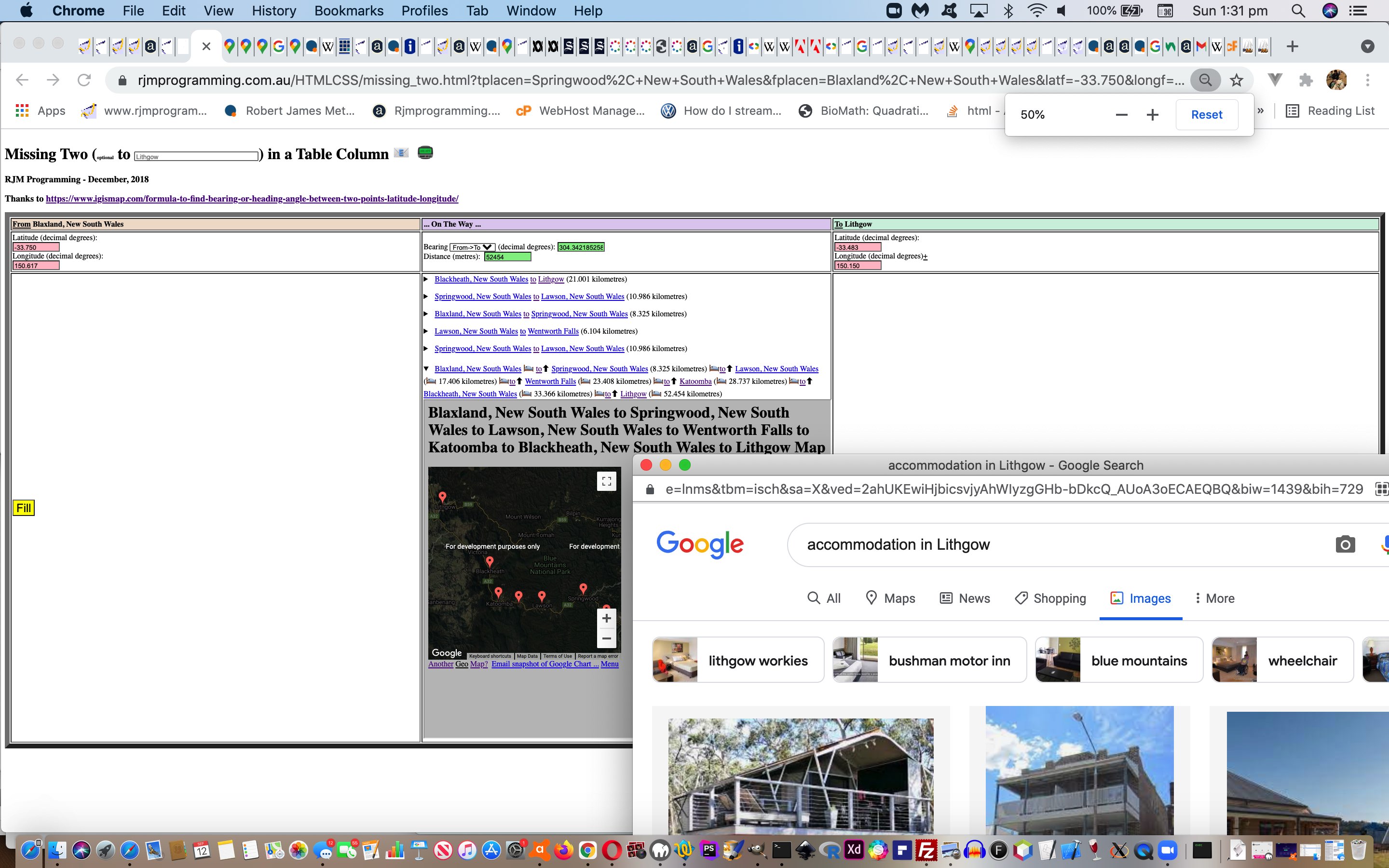Image resolution: width=1389 pixels, height=868 pixels.
Task: Switch to News results tab
Action: (x=964, y=598)
